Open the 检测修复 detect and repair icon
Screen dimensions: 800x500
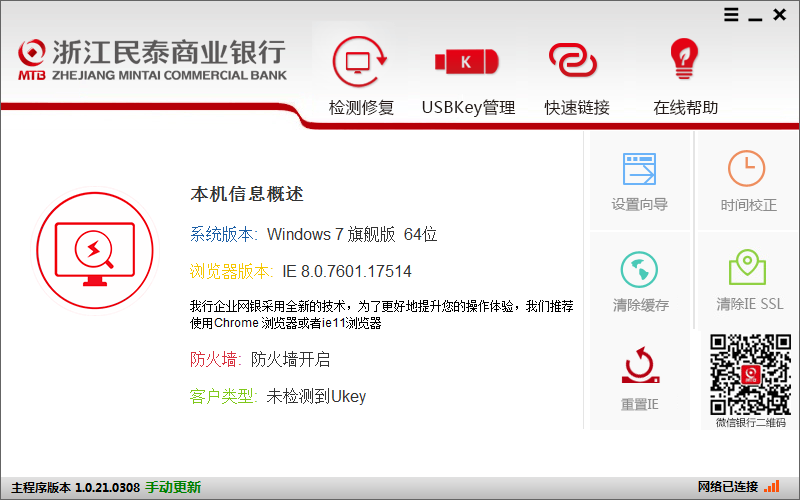[x=360, y=61]
